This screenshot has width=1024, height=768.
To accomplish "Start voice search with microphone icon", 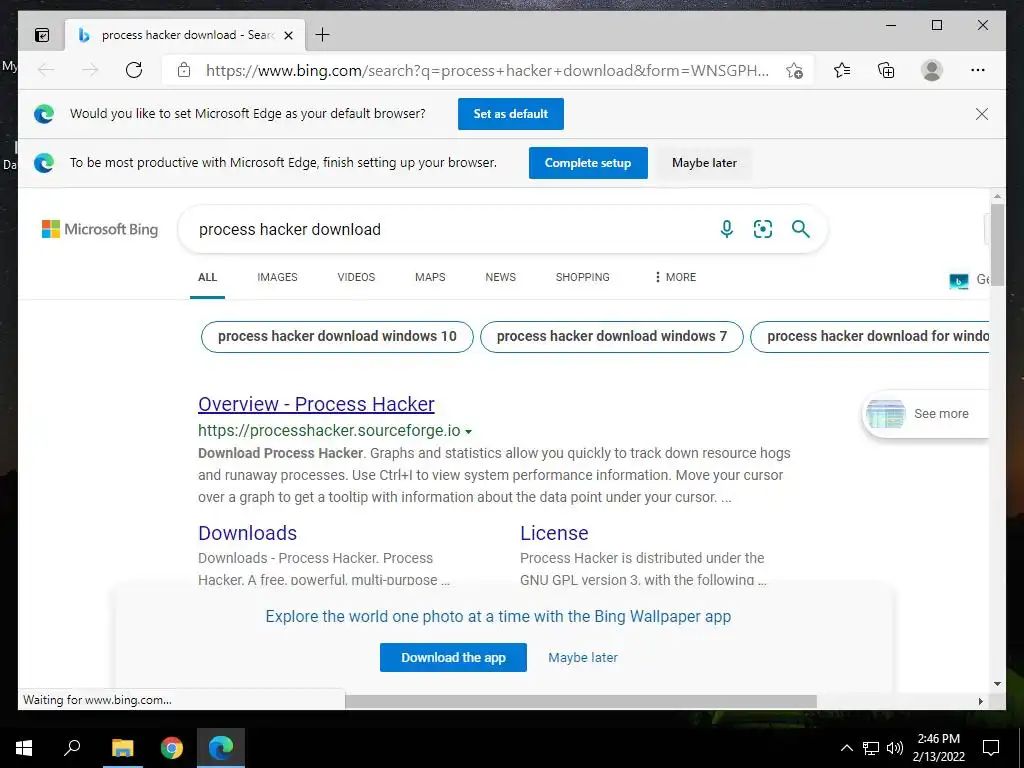I will (726, 229).
